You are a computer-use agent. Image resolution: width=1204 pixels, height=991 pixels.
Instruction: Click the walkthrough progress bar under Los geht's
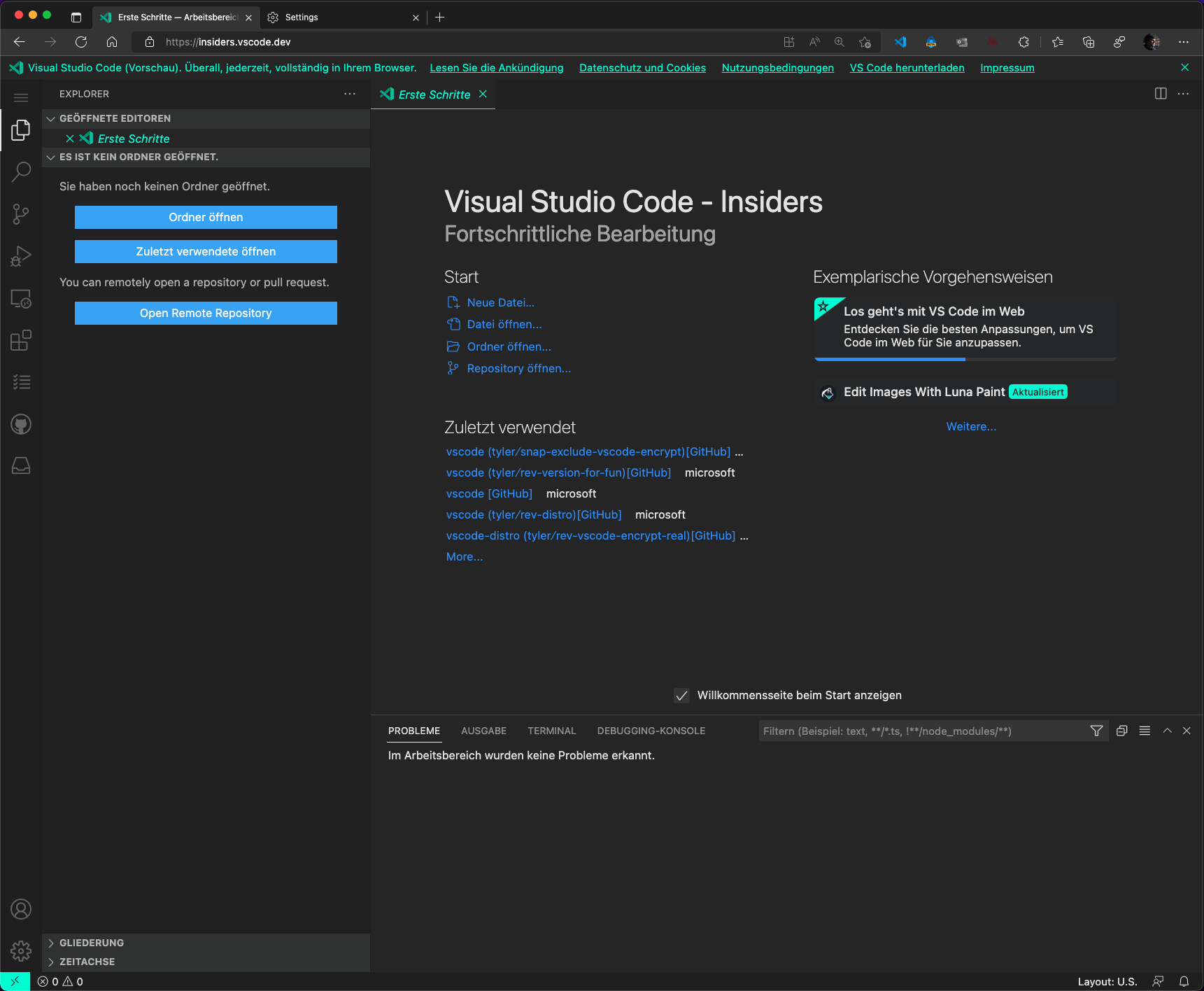click(x=889, y=359)
